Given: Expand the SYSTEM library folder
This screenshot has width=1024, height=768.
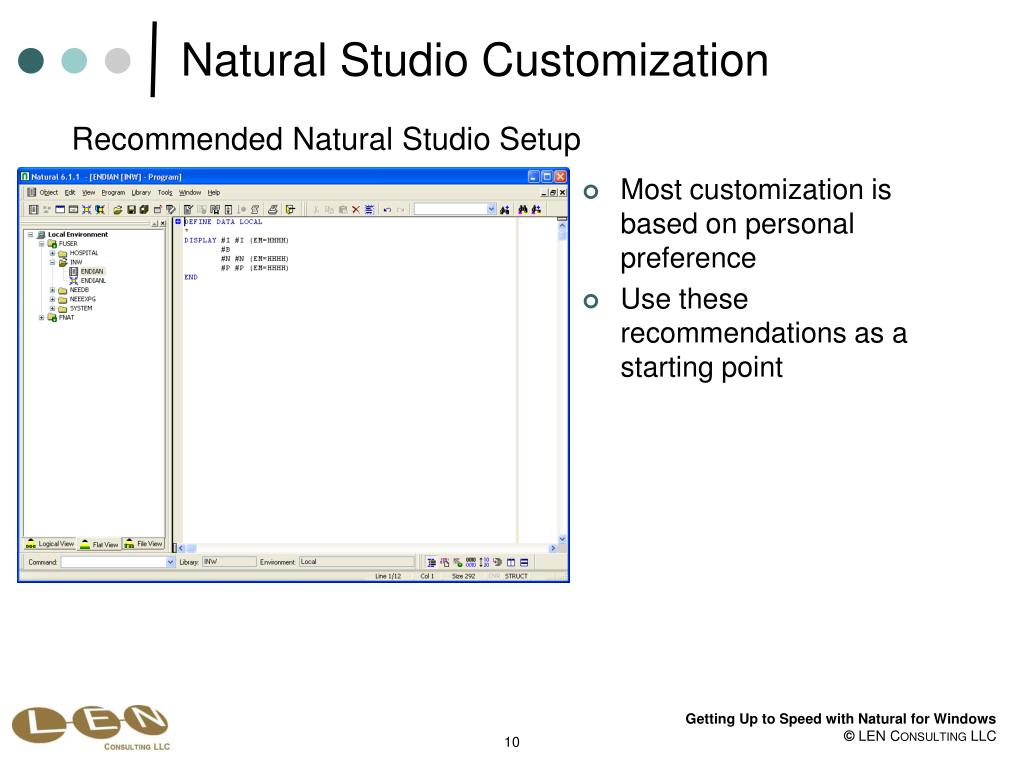Looking at the screenshot, I should [52, 308].
